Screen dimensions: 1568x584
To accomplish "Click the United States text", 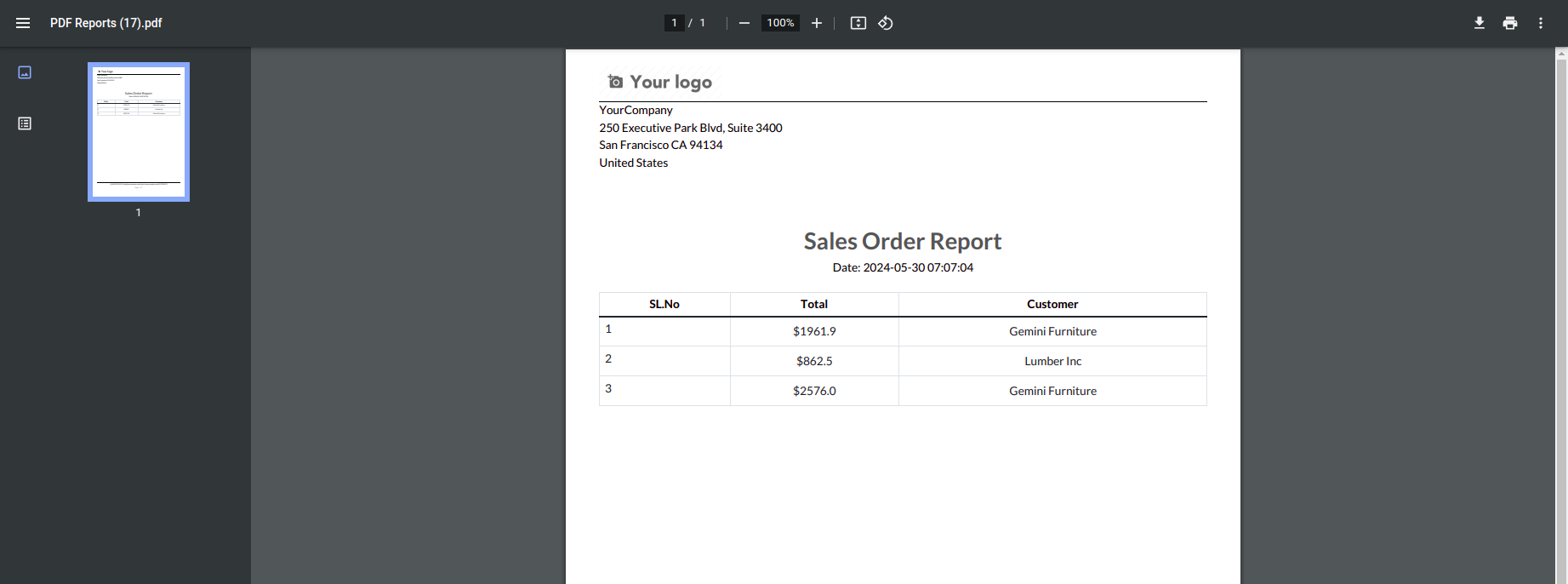I will [x=633, y=163].
